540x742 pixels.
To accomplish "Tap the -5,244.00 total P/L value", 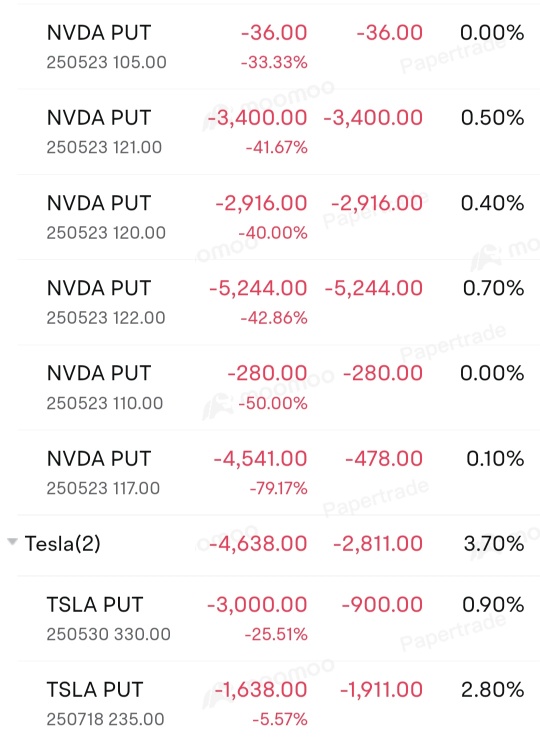I will pyautogui.click(x=258, y=288).
